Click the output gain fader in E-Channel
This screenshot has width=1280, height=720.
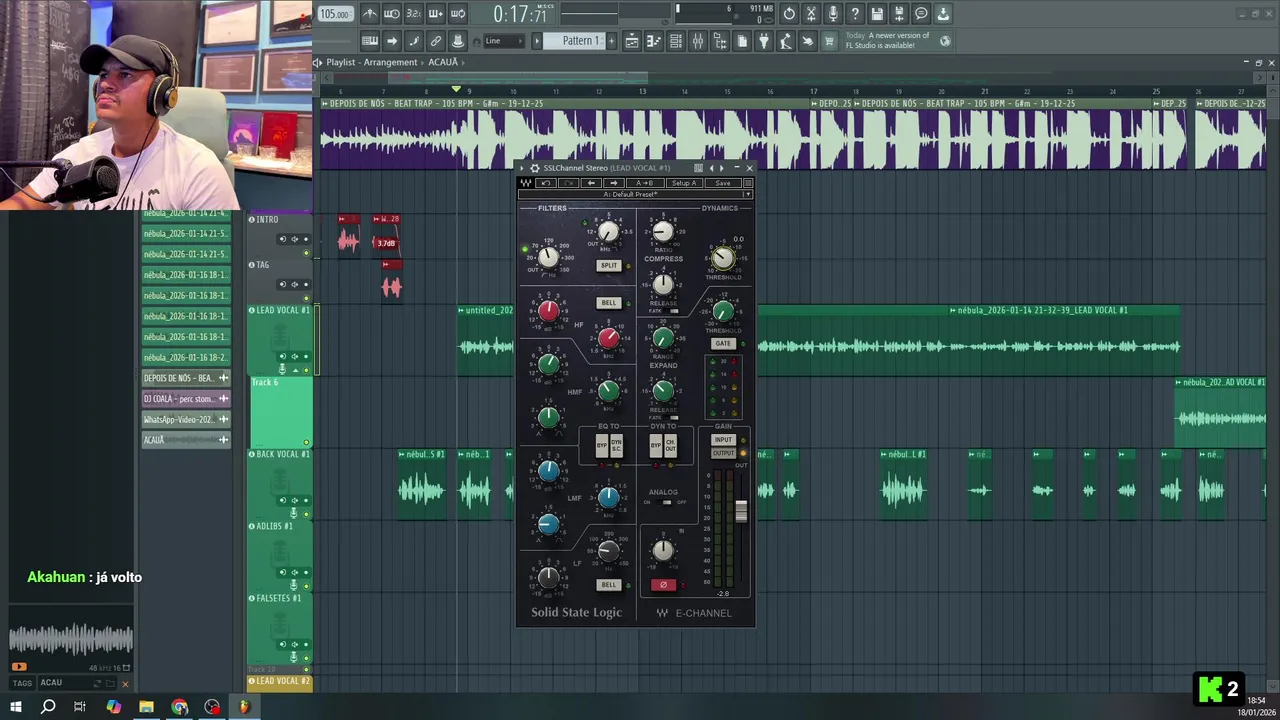741,510
